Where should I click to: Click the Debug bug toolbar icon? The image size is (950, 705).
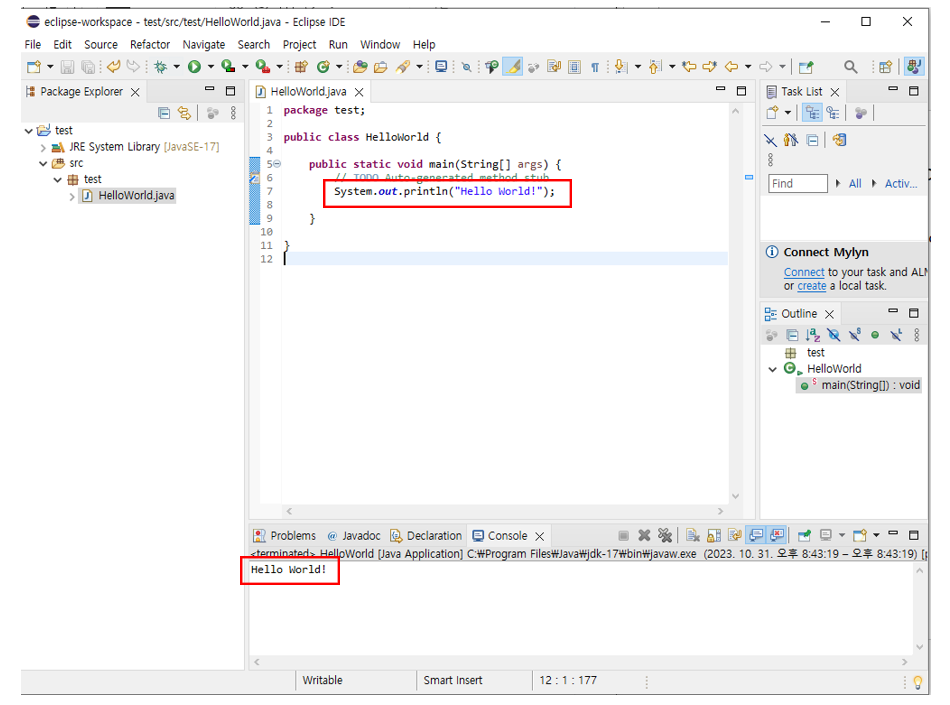[x=161, y=67]
